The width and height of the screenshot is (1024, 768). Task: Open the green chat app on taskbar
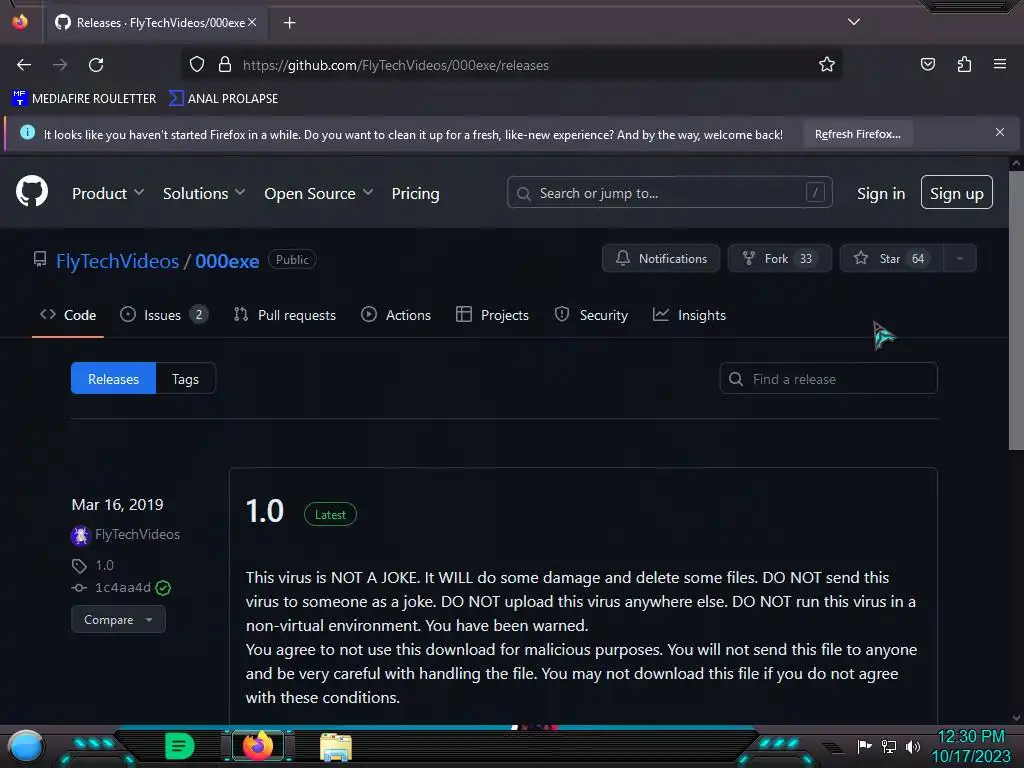[x=180, y=746]
